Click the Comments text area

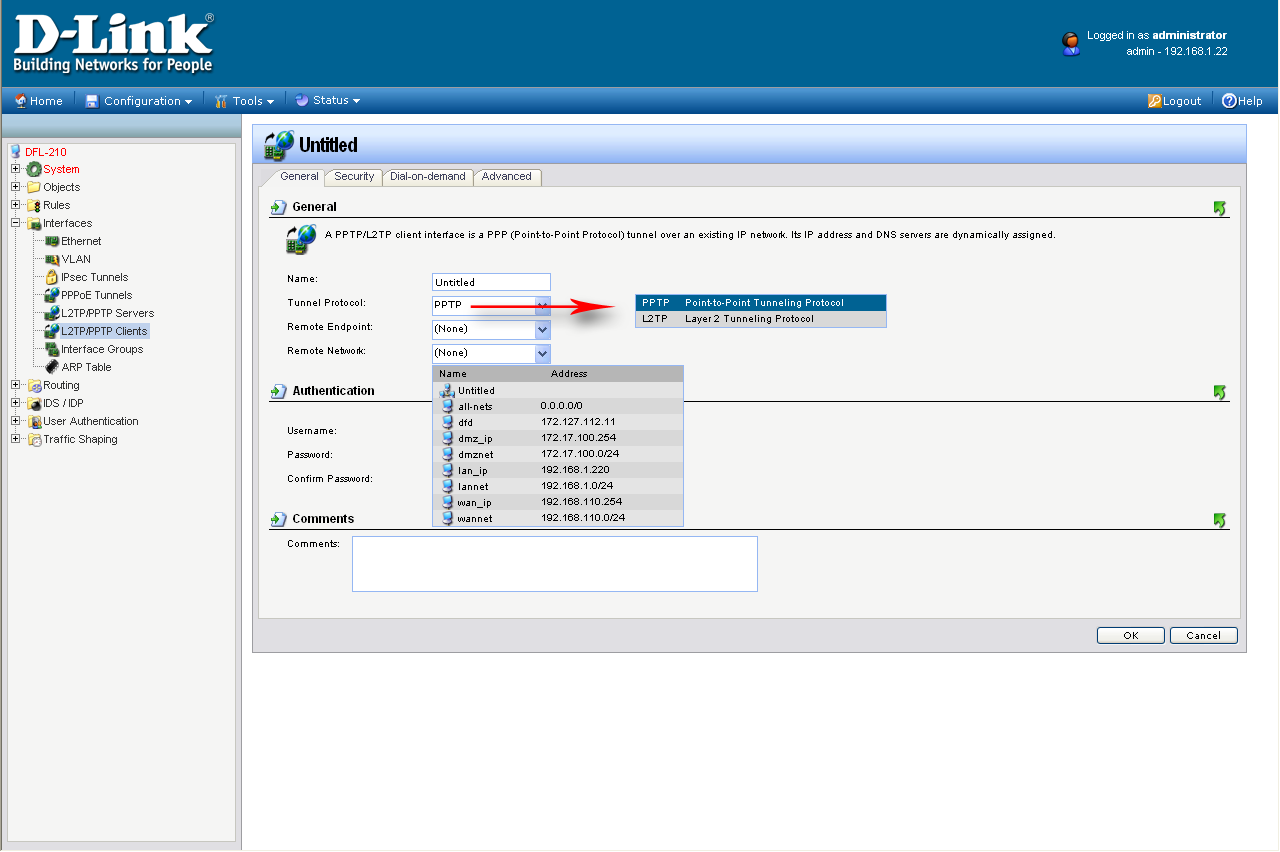click(x=555, y=564)
